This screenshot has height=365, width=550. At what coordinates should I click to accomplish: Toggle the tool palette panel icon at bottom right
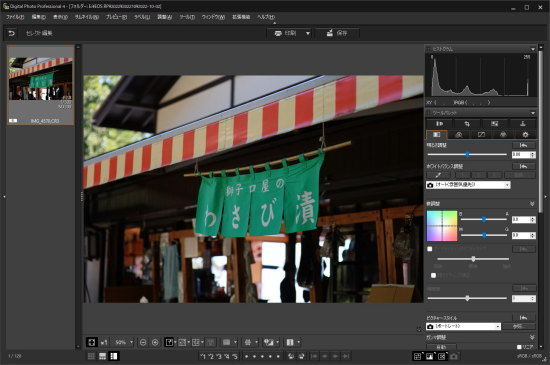442,356
